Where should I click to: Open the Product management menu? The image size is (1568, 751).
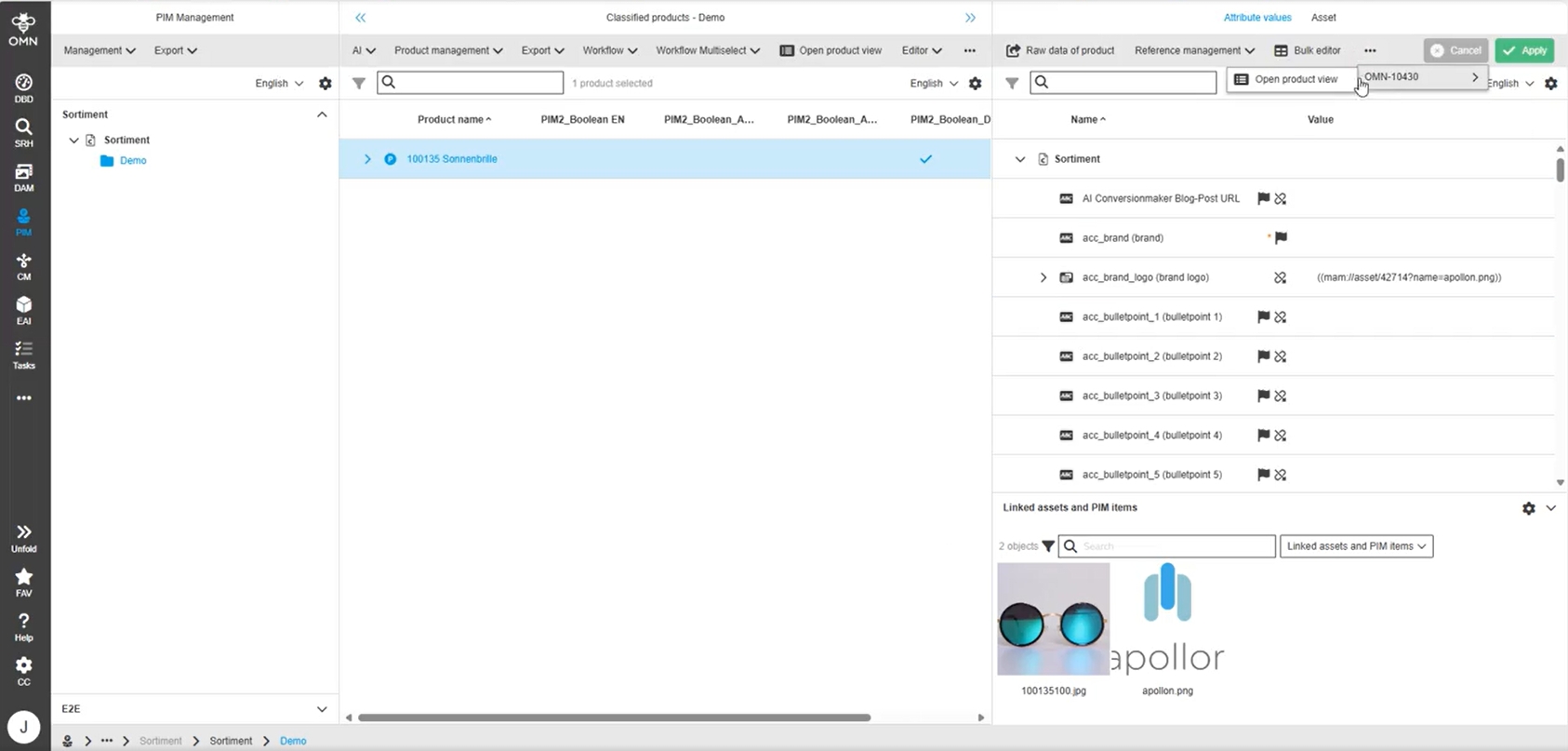click(x=448, y=50)
